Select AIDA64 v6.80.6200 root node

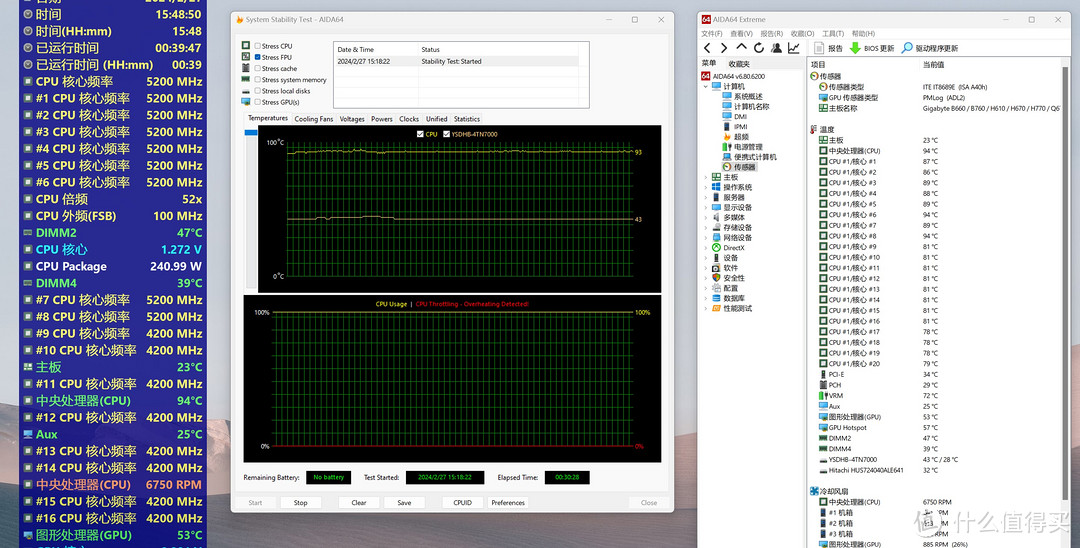(x=733, y=76)
